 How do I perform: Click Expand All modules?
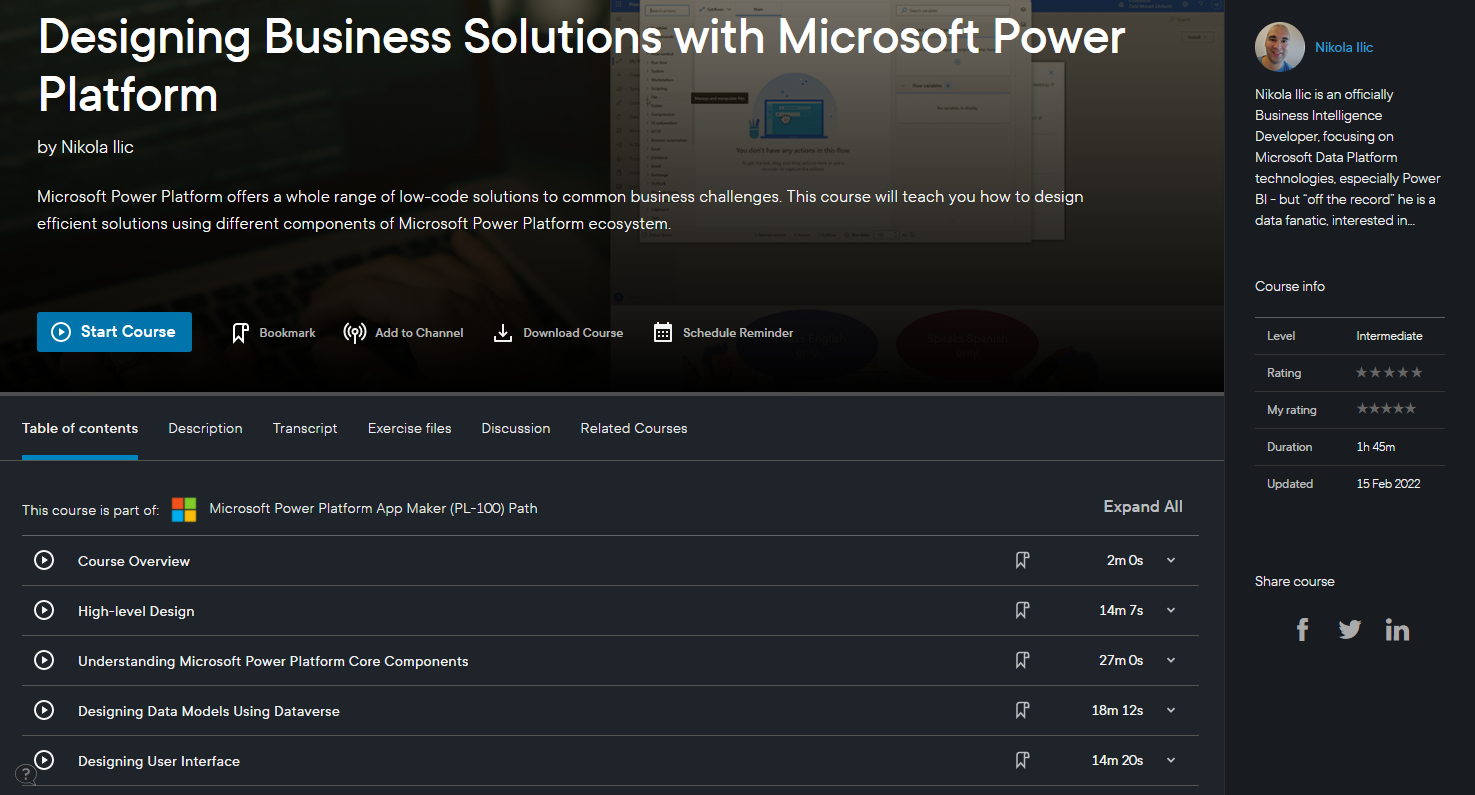(x=1143, y=507)
